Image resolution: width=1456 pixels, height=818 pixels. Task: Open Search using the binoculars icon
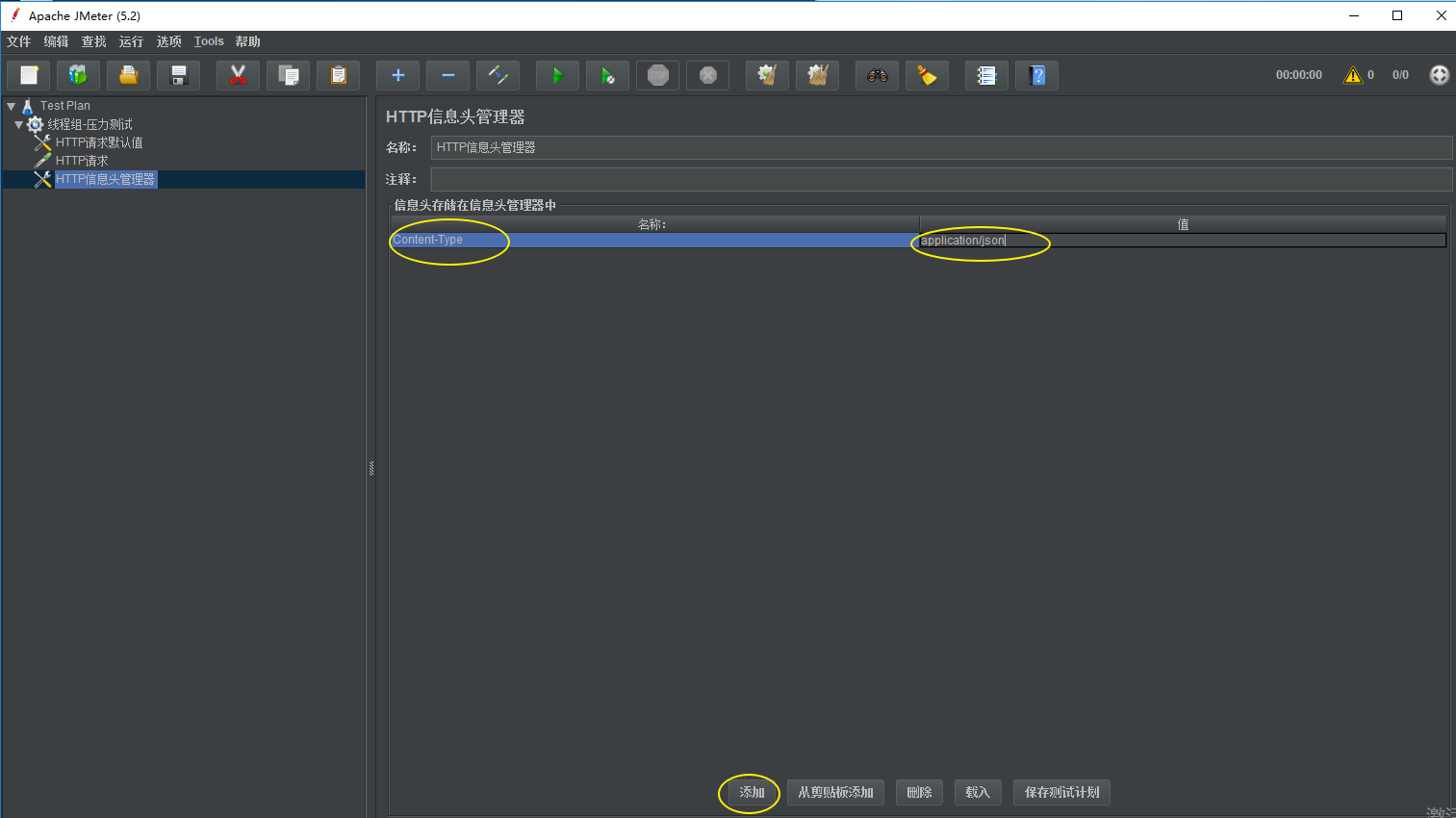(x=878, y=75)
